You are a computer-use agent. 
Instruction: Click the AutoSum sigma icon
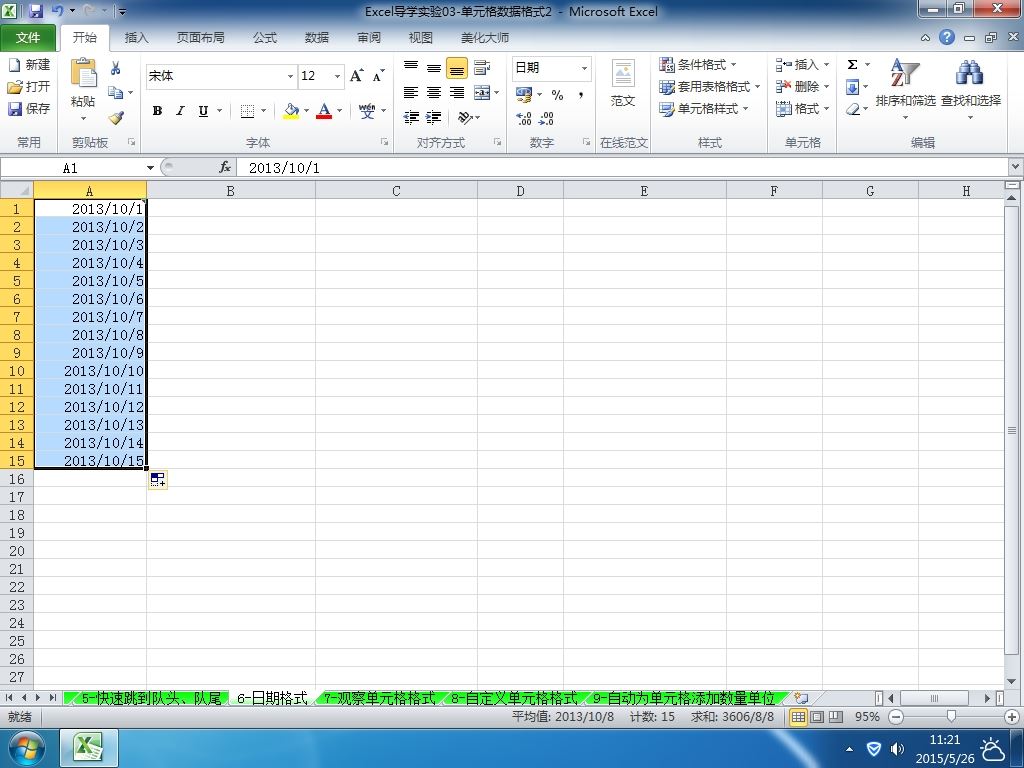[852, 65]
